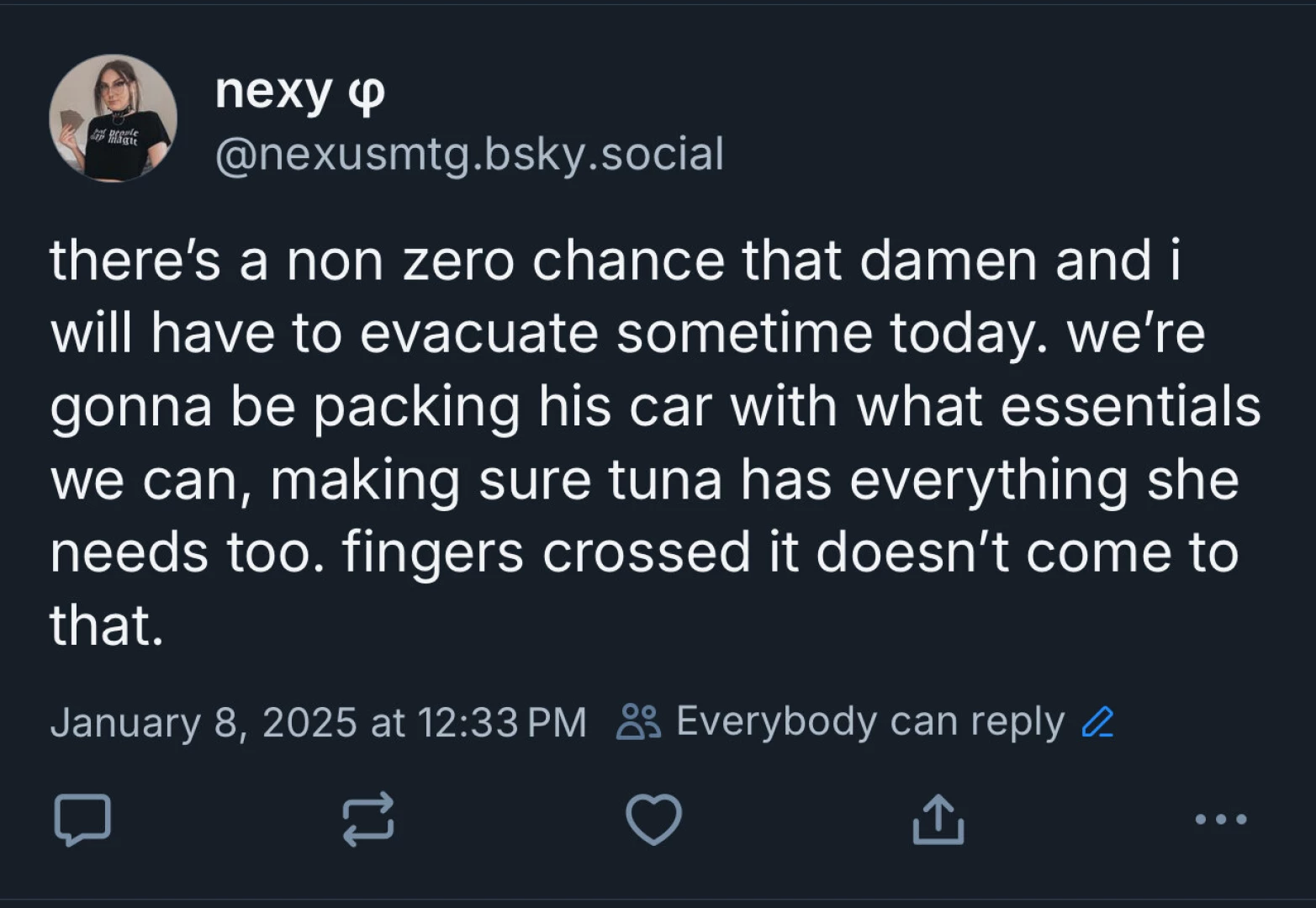Click the φ symbol after the name
The image size is (1316, 908).
coord(367,91)
